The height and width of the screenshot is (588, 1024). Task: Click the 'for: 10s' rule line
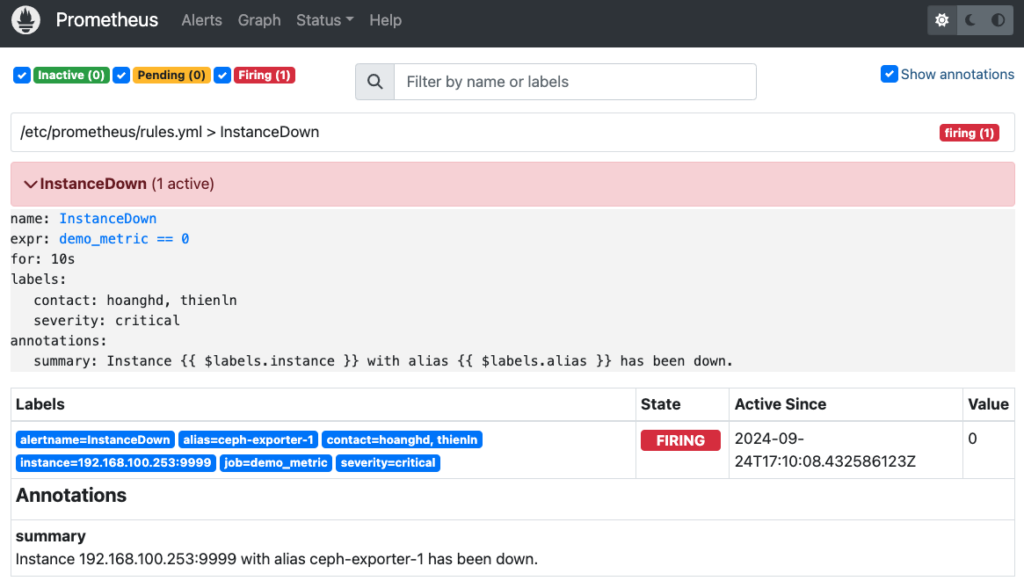point(43,259)
